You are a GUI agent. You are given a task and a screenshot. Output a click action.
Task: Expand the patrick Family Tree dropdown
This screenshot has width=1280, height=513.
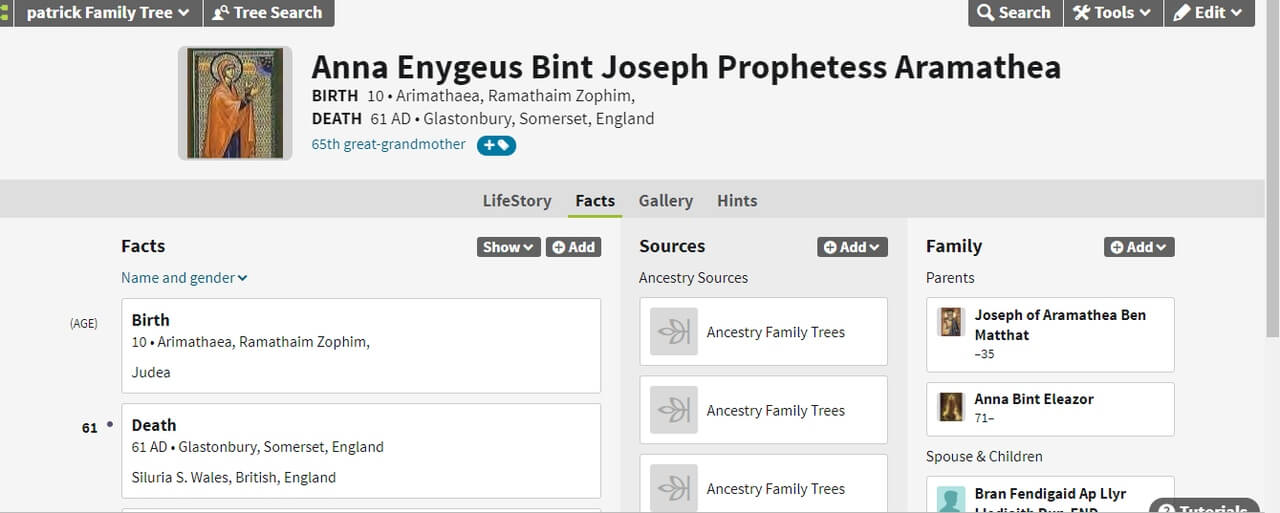[x=107, y=13]
